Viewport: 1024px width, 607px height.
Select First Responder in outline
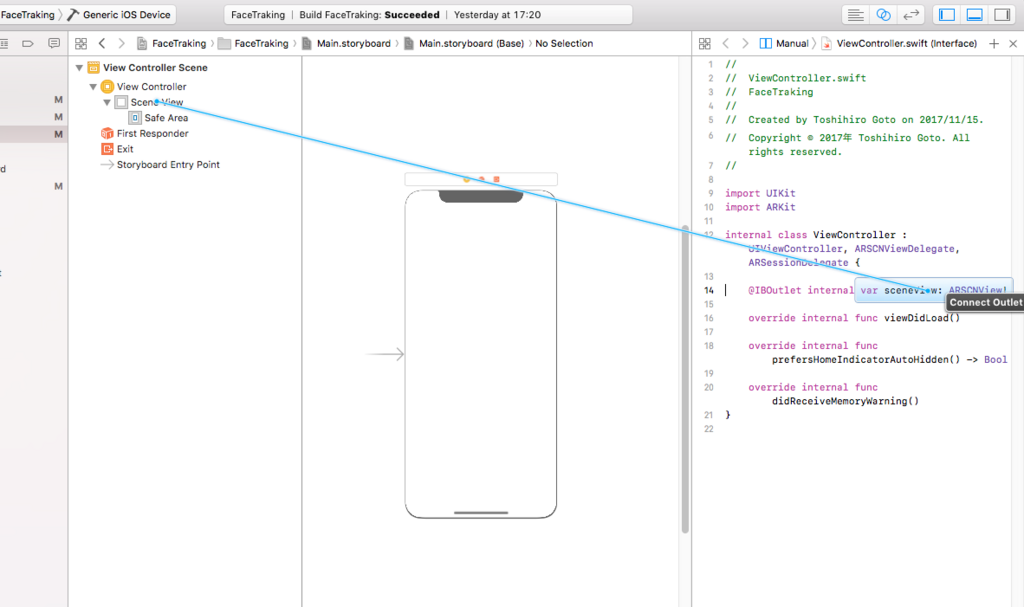(x=152, y=133)
